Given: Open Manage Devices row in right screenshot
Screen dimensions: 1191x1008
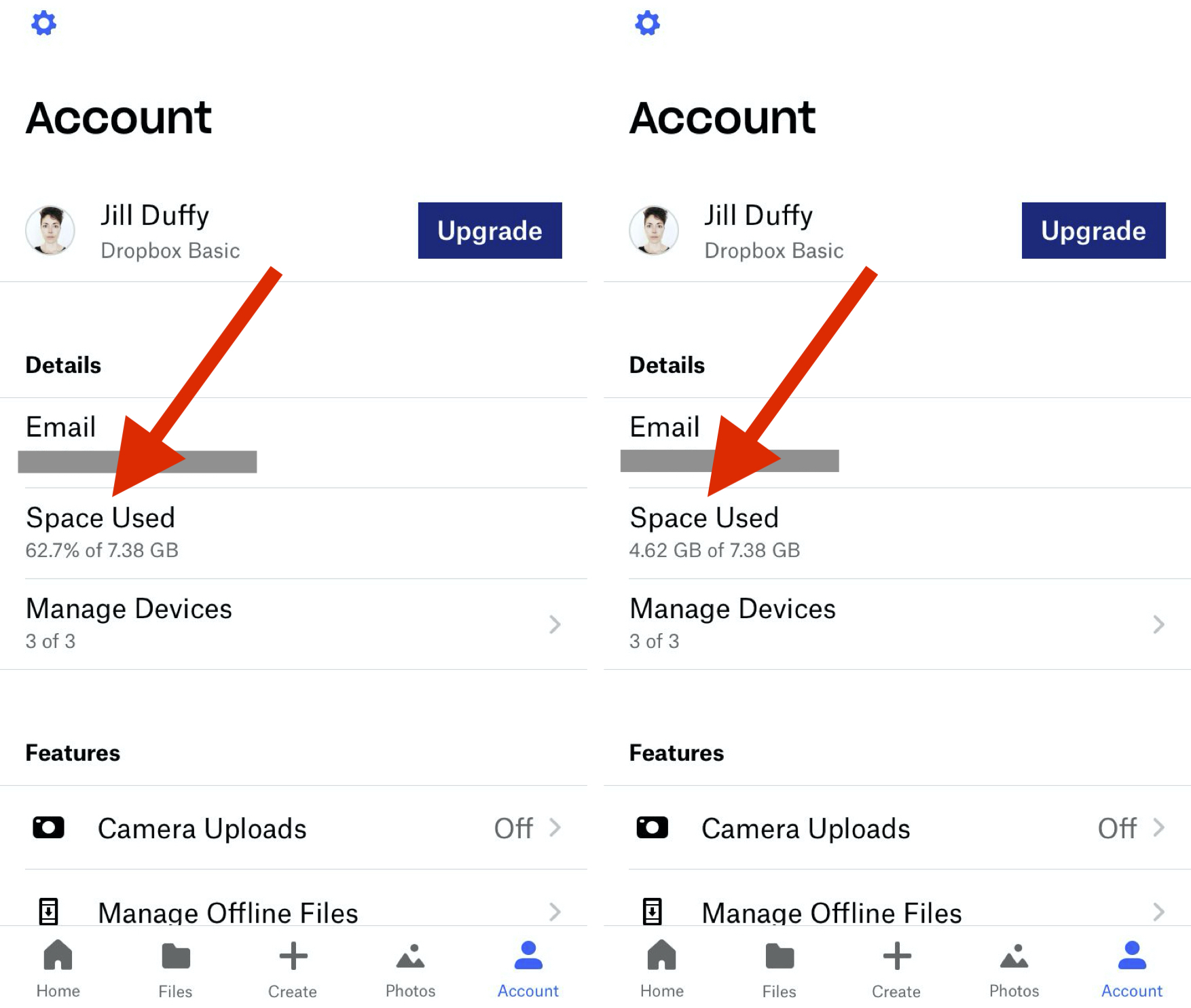Looking at the screenshot, I should (x=897, y=624).
